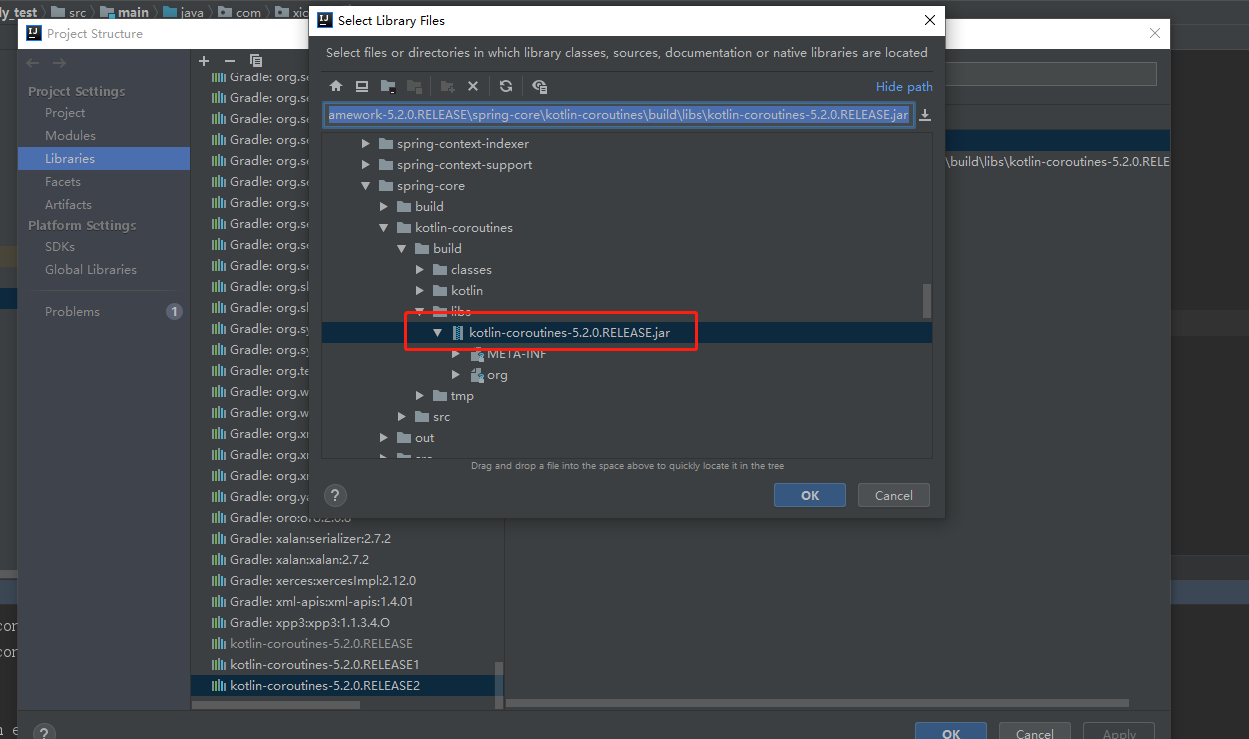Open Facets settings section
This screenshot has height=739, width=1249.
pos(63,182)
